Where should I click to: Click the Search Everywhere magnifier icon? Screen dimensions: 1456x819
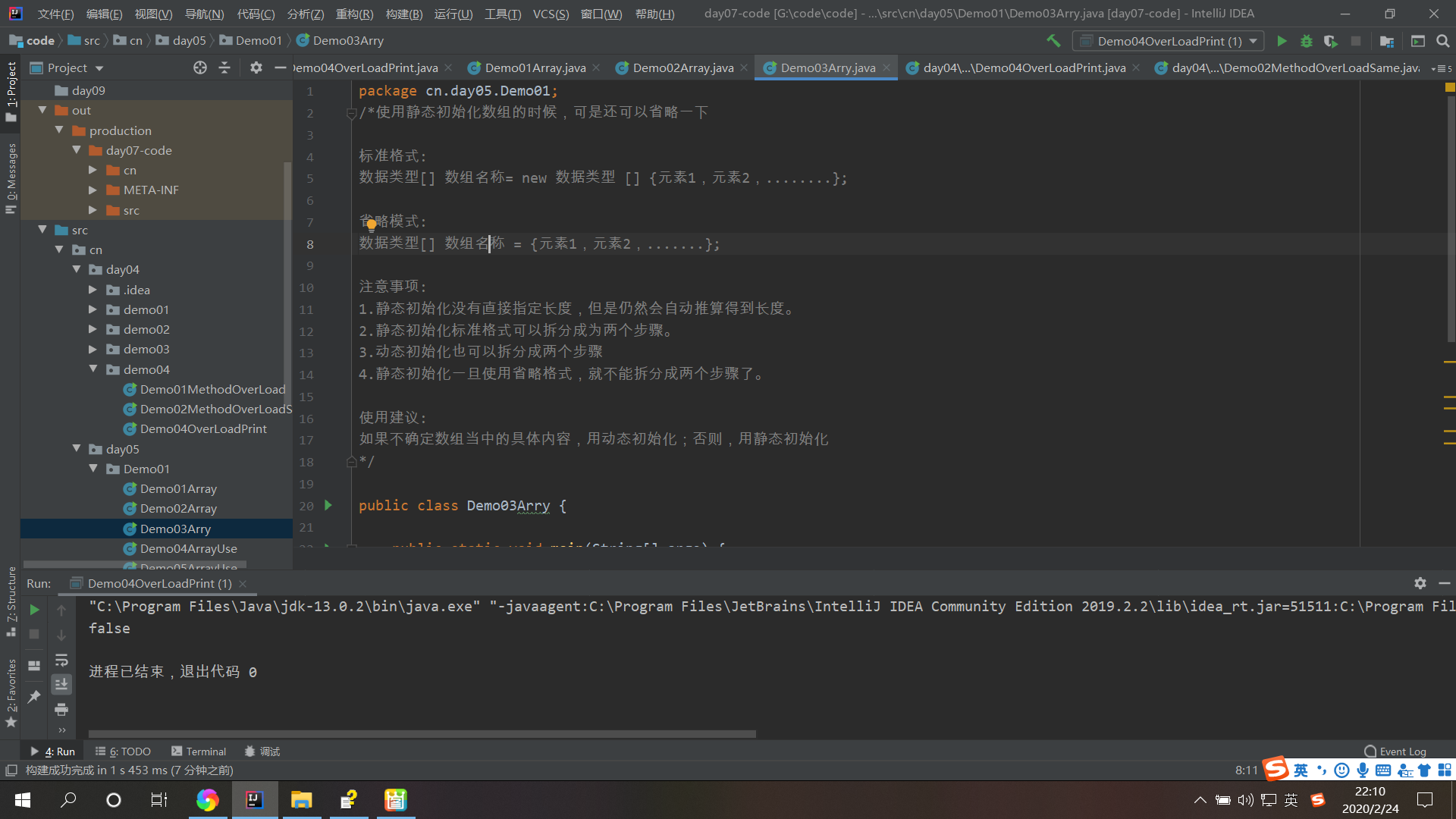pyautogui.click(x=1443, y=41)
